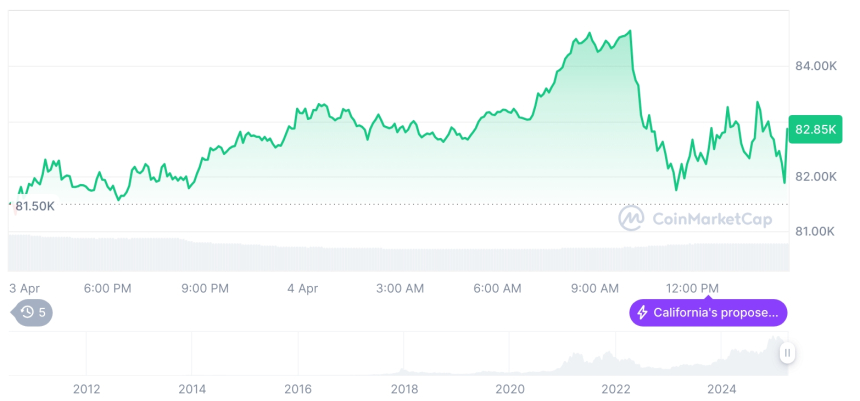Select 2024 on the history timeline
The height and width of the screenshot is (401, 860).
click(x=722, y=389)
